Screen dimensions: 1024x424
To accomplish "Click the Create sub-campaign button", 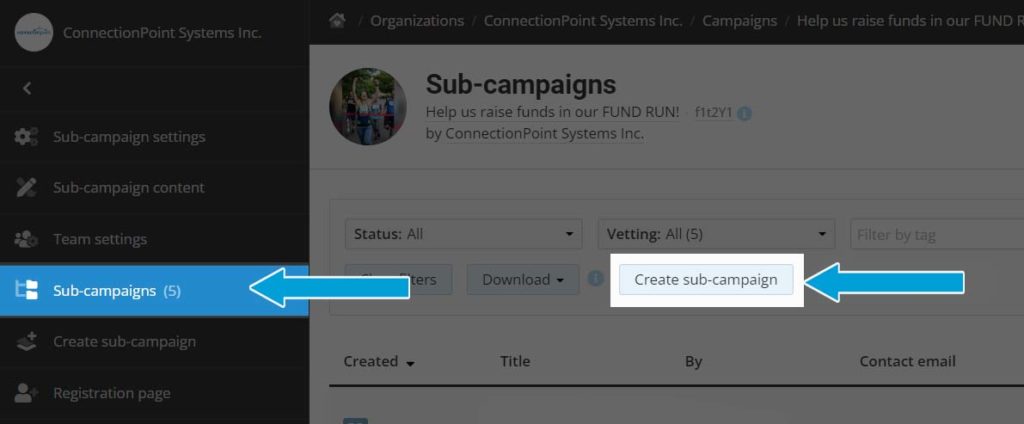I will pos(706,280).
